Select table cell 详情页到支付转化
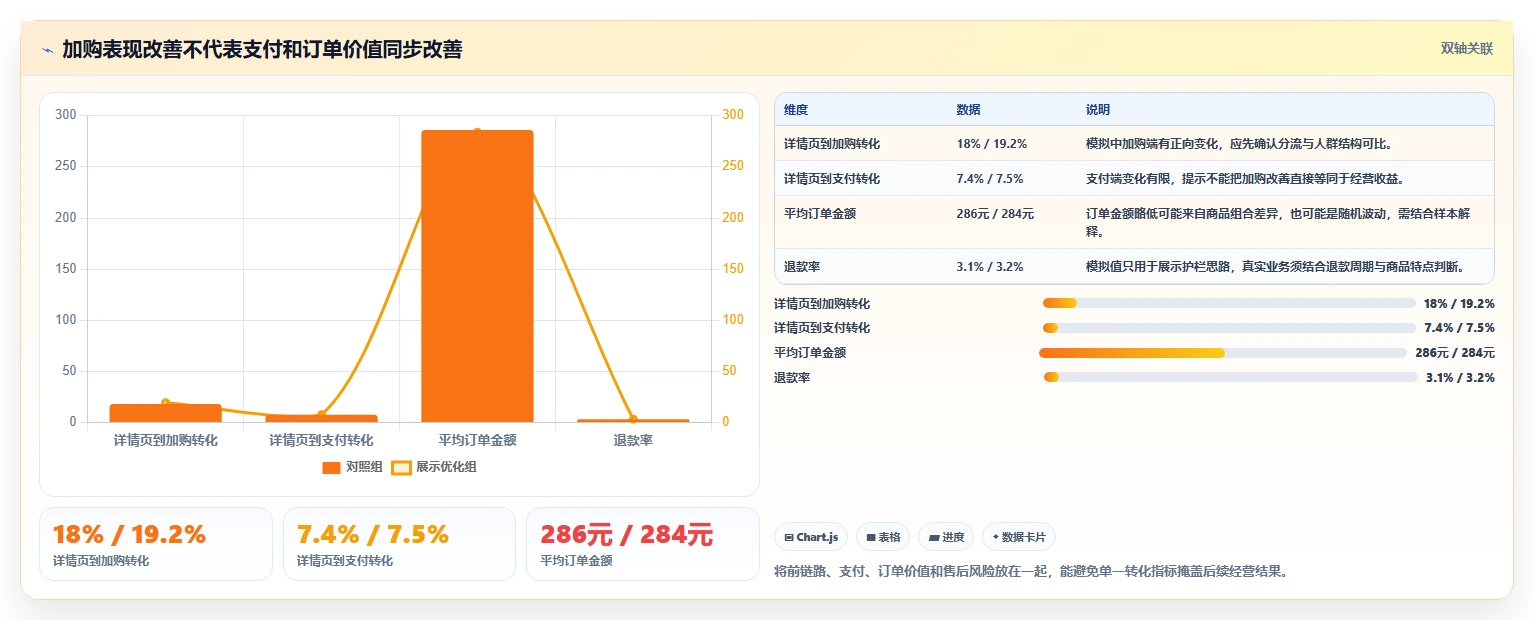This screenshot has height=620, width=1534. click(832, 179)
